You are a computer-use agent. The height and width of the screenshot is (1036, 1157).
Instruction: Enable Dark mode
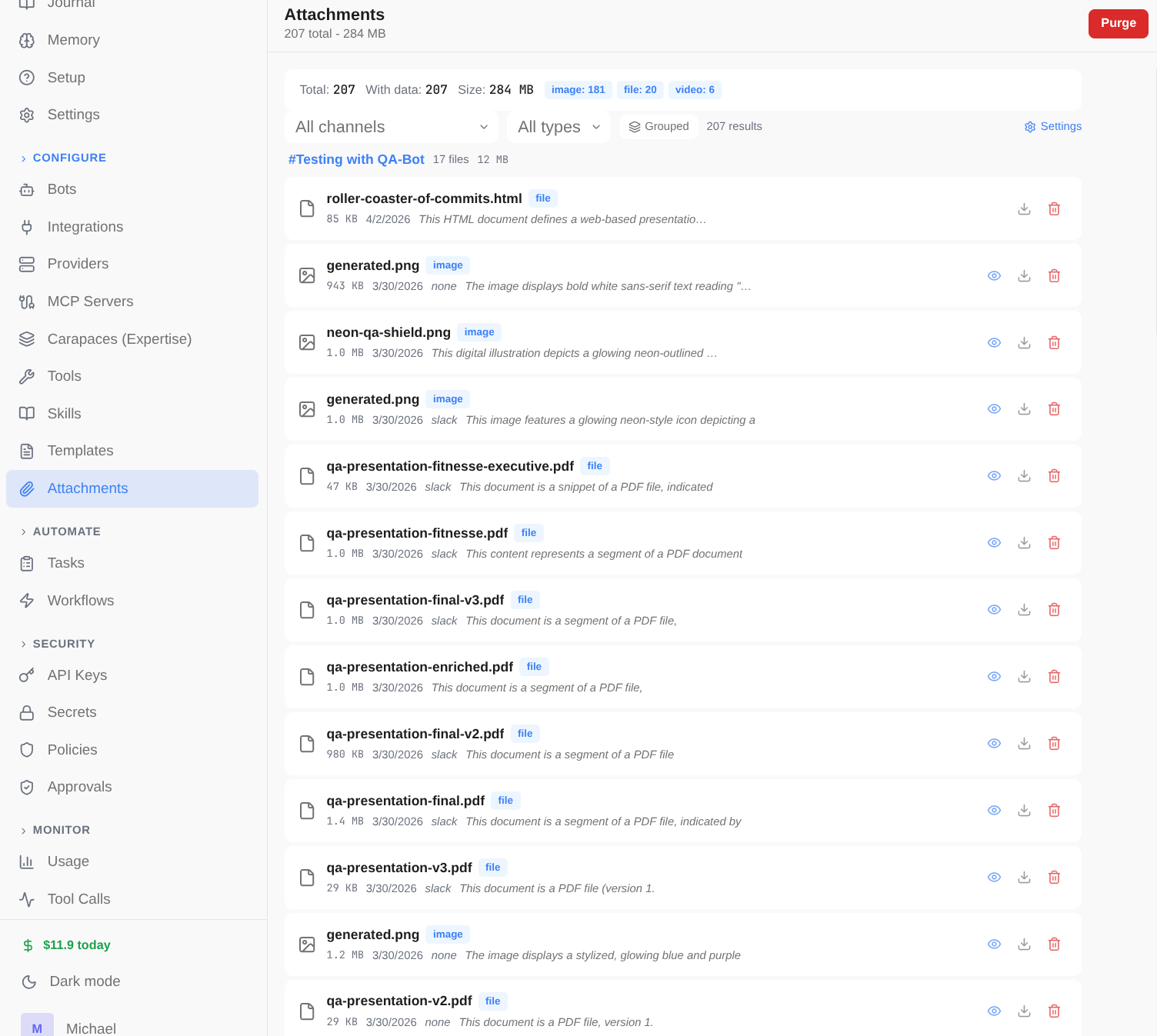point(85,981)
